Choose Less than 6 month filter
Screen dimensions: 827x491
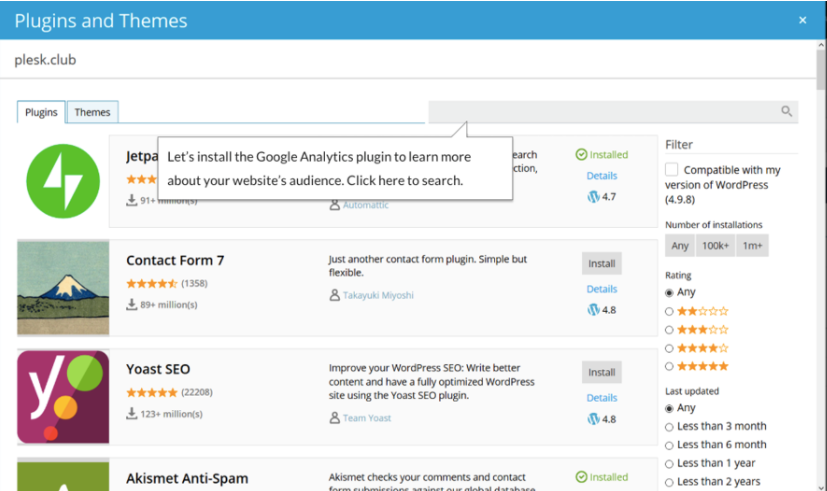pos(669,445)
